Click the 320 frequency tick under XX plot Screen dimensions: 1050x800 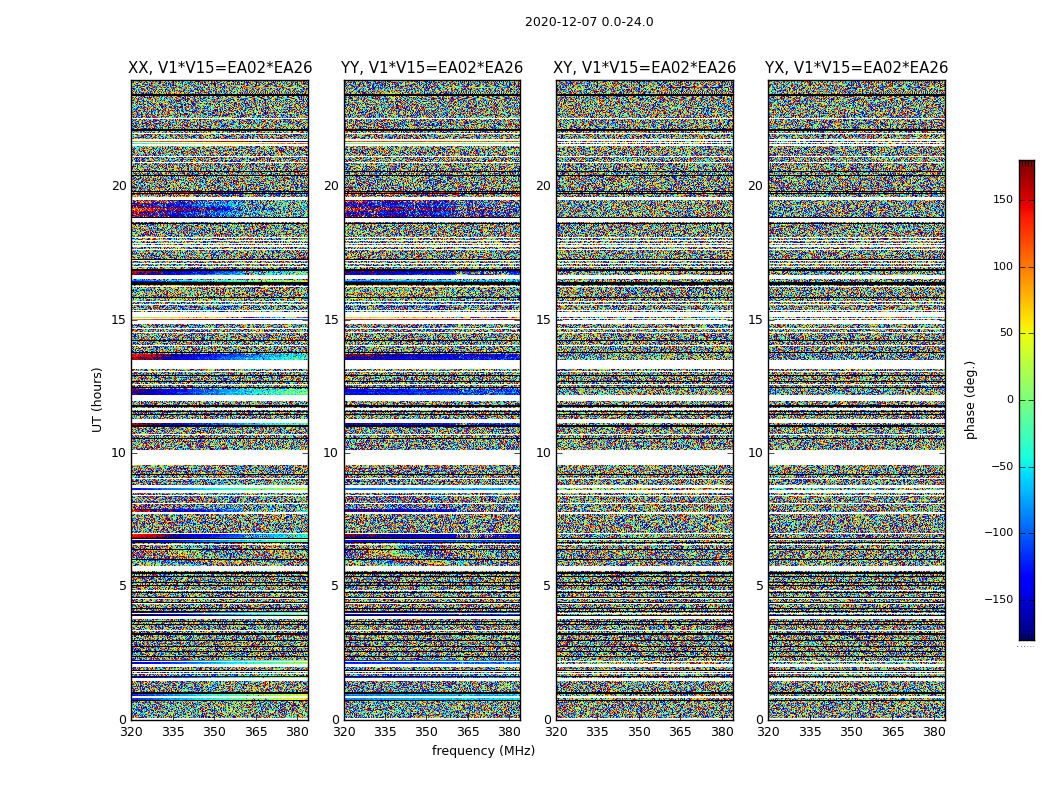131,732
